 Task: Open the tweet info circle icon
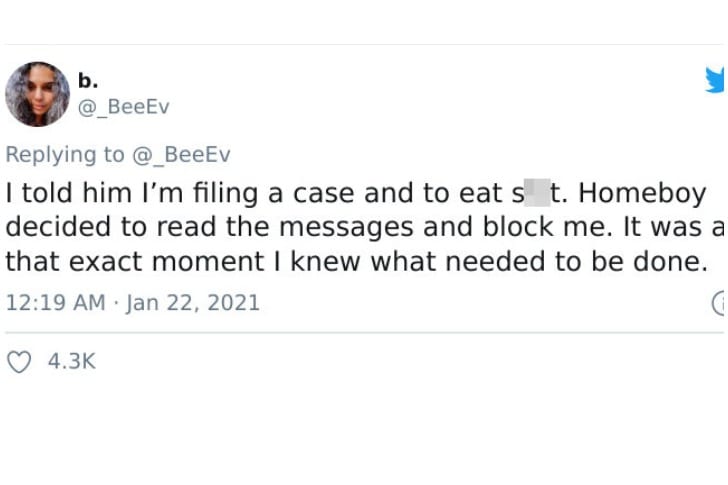[x=718, y=303]
